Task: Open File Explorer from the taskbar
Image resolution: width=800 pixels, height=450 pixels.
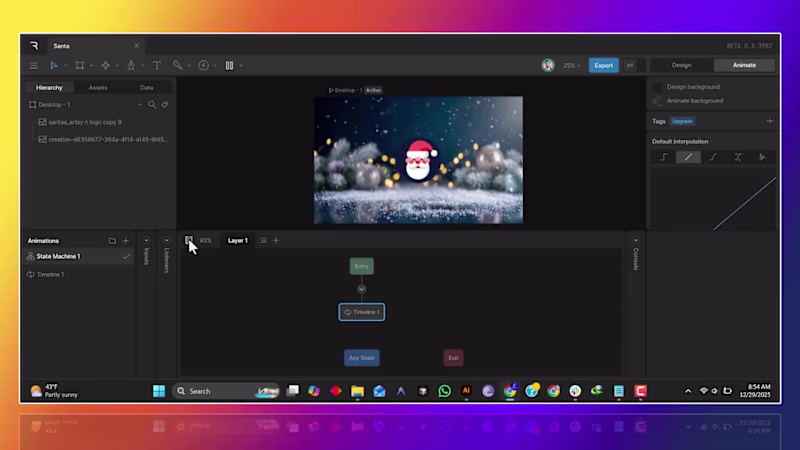Action: (357, 391)
